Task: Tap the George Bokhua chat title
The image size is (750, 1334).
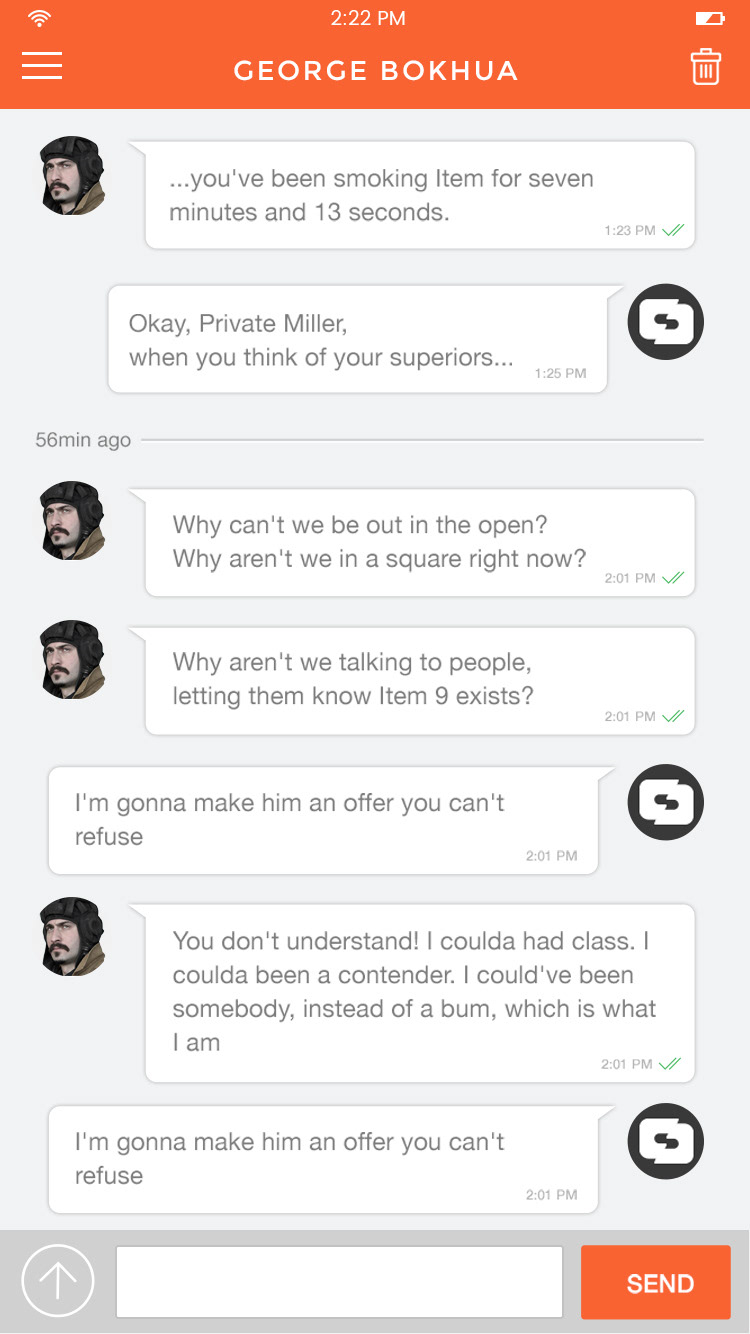Action: coord(376,71)
